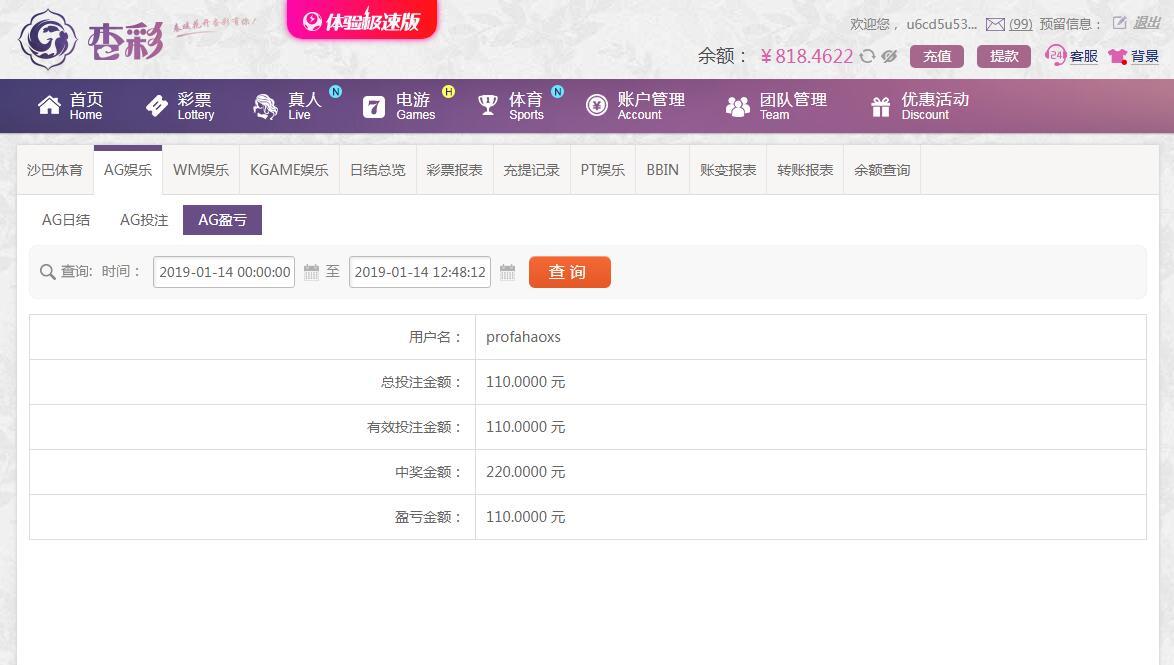Open the 体验极速版 pink banner
This screenshot has height=665, width=1174.
[x=362, y=19]
